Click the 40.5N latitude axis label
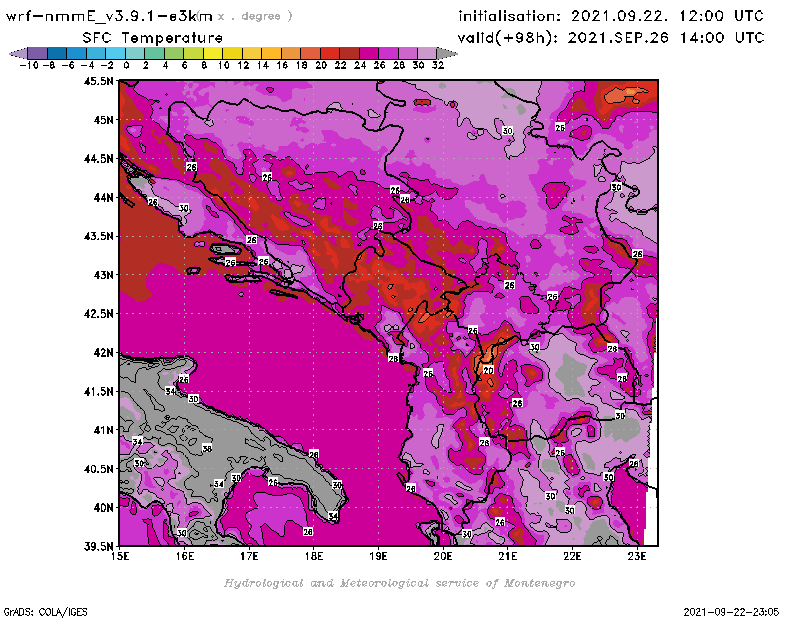The image size is (800, 618). [x=98, y=469]
